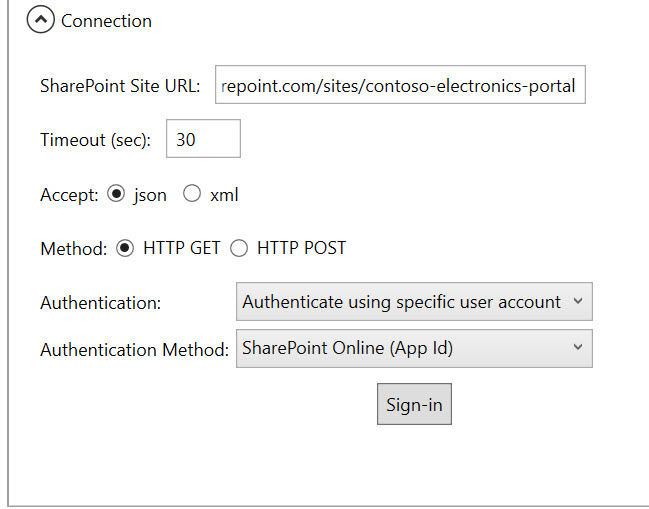Click the HTTP GET label
The height and width of the screenshot is (509, 649).
point(182,248)
